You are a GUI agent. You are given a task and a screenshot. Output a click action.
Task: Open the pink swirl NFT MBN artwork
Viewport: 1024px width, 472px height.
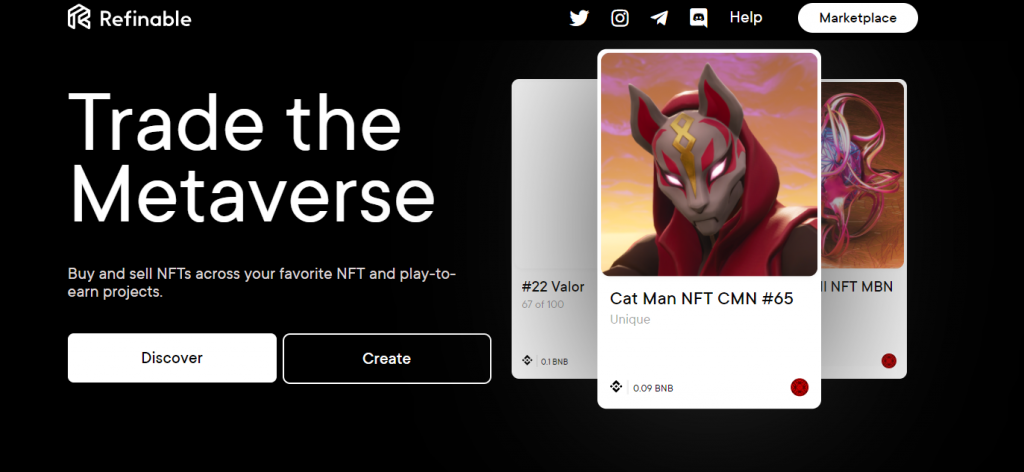point(862,175)
